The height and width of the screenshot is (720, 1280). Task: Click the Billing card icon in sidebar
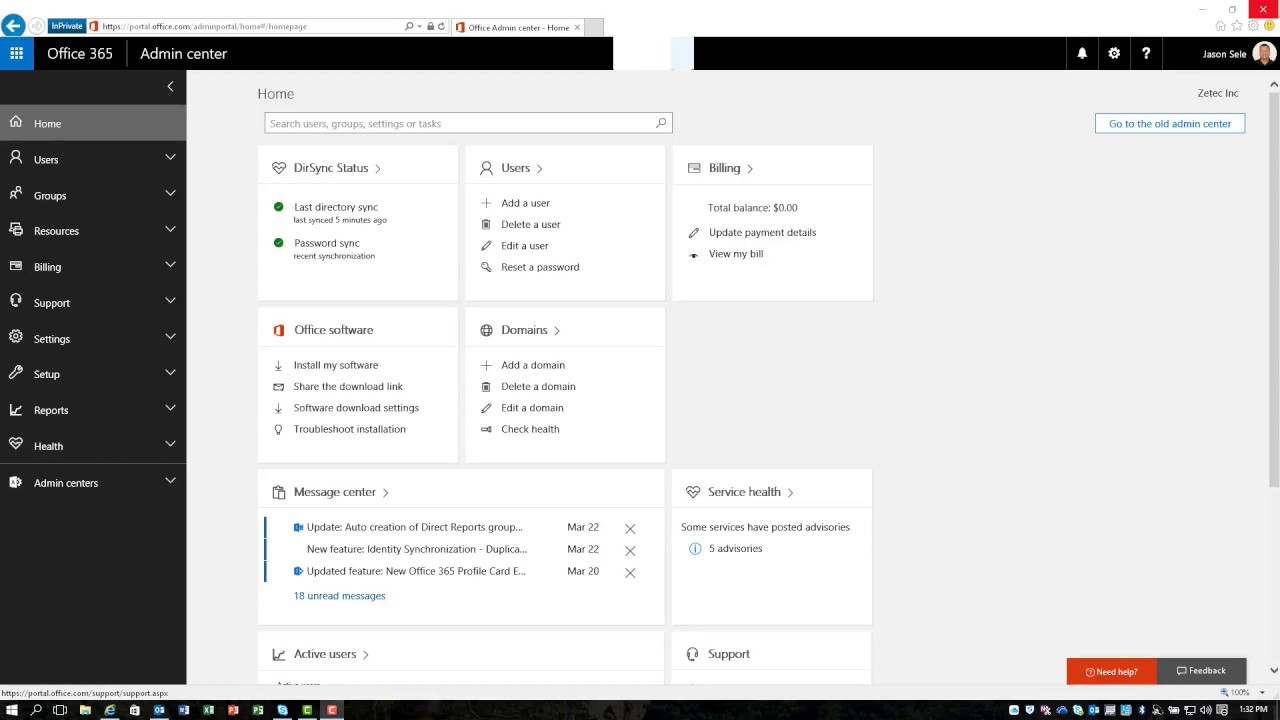pos(16,266)
